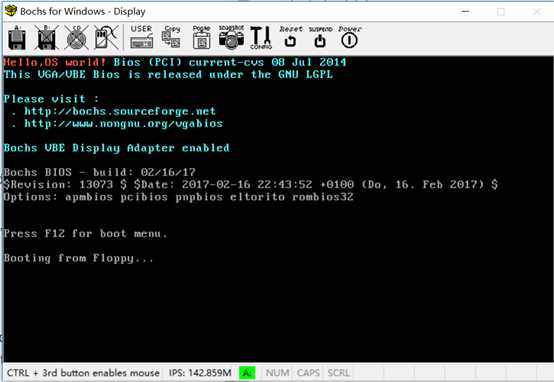Image resolution: width=554 pixels, height=382 pixels.
Task: Maximize the Bochs Display window
Action: click(x=501, y=11)
